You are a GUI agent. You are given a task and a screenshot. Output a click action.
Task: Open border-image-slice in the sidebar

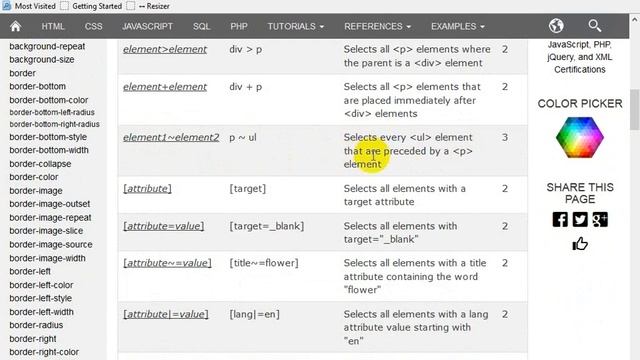46,231
